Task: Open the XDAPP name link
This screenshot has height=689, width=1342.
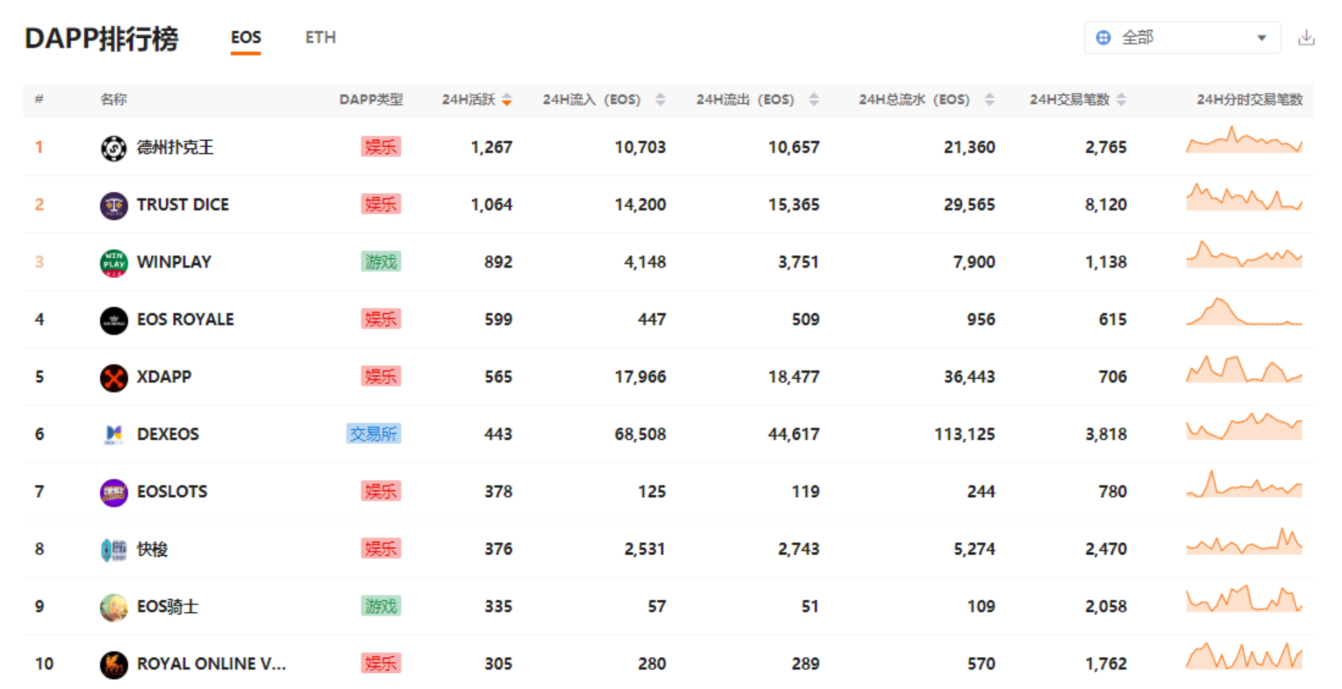Action: [x=164, y=377]
